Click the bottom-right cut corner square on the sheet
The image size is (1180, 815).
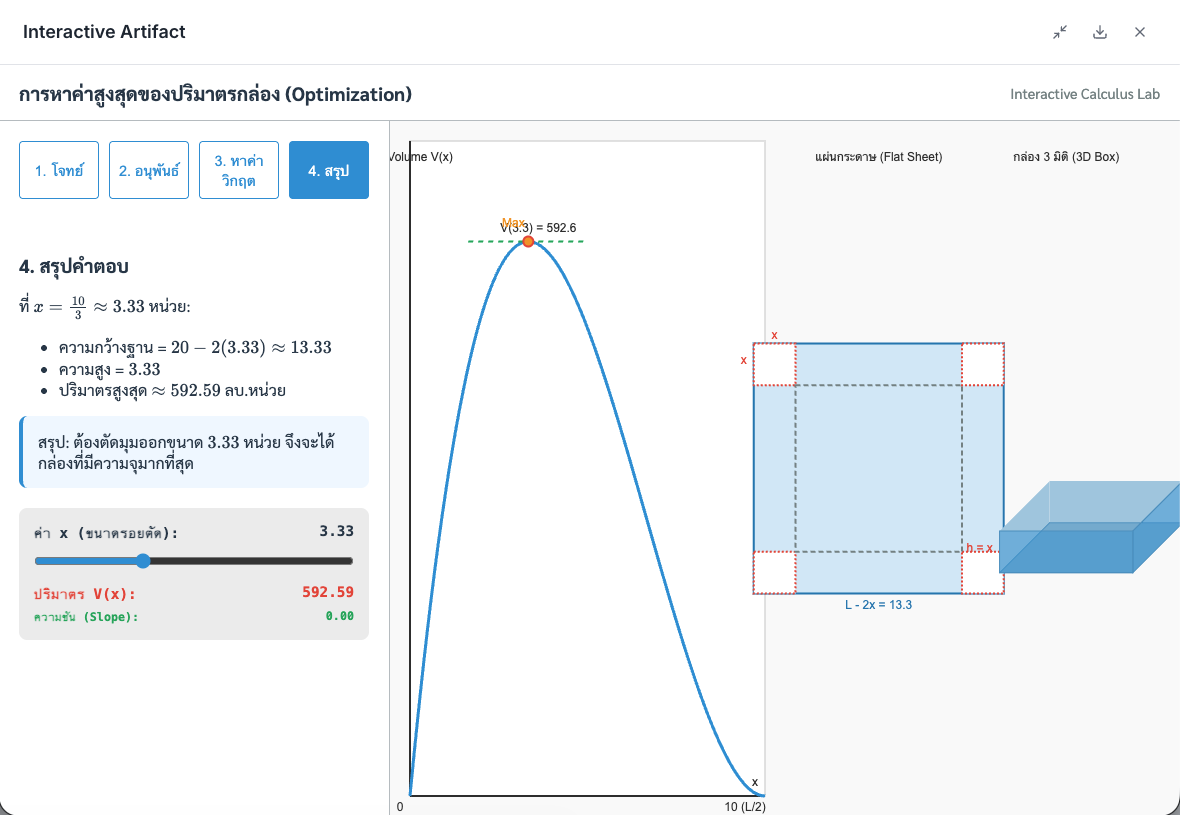point(982,573)
